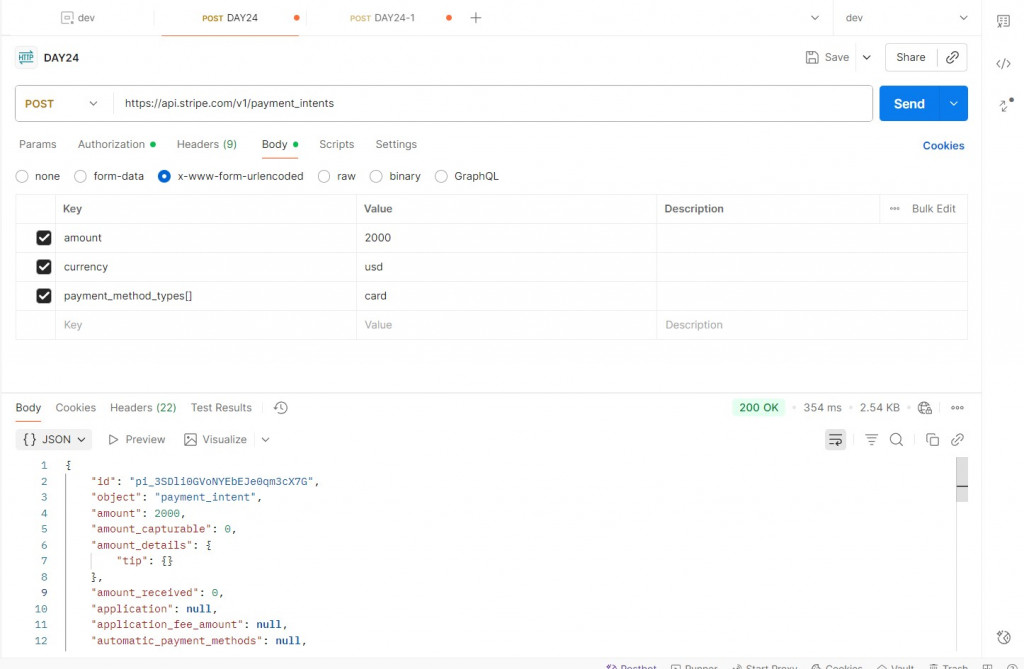Image resolution: width=1024 pixels, height=669 pixels.
Task: Expand the tab list chevron
Action: 815,18
